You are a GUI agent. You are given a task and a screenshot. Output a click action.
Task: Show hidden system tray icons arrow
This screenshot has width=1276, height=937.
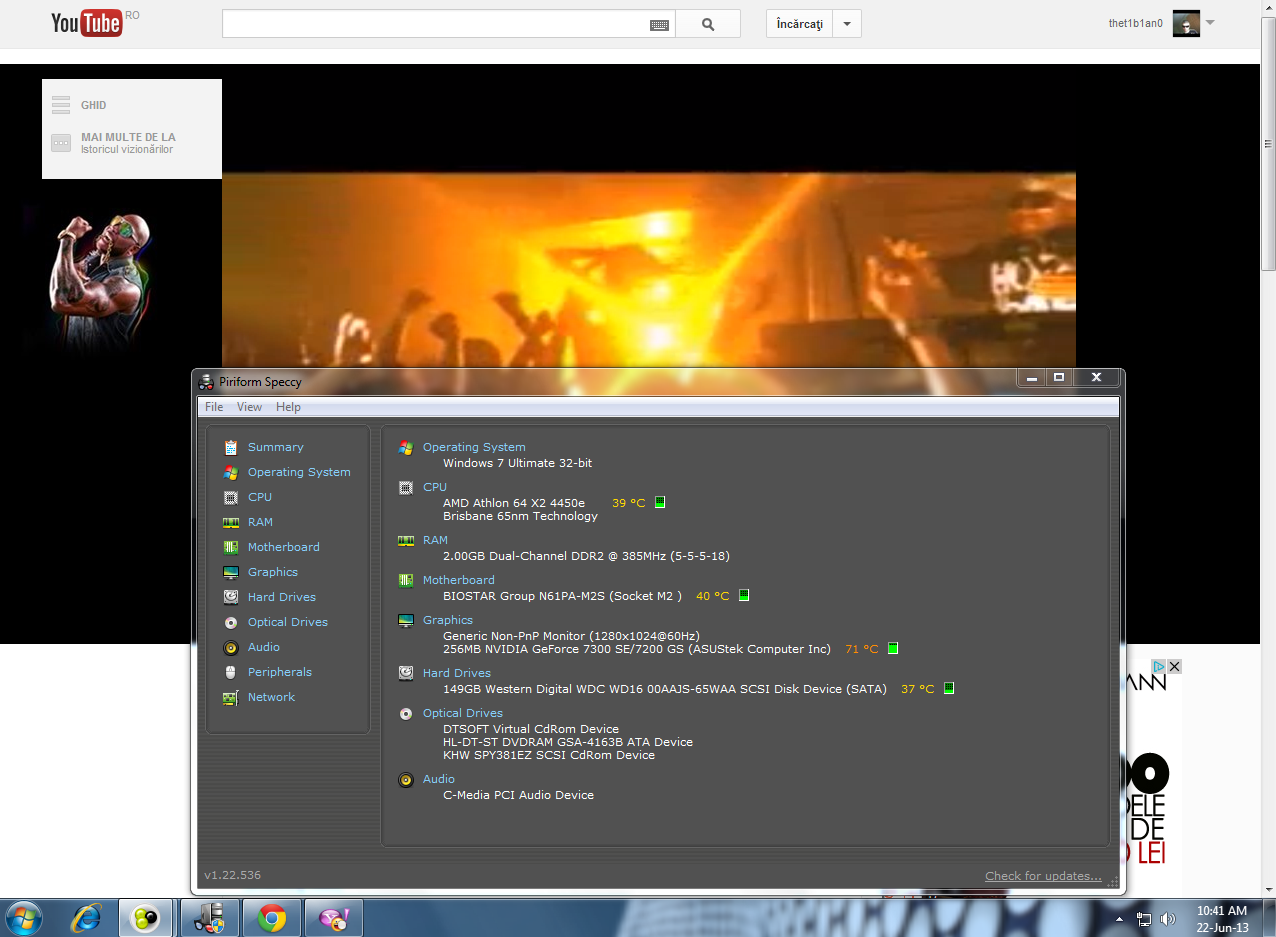1122,918
